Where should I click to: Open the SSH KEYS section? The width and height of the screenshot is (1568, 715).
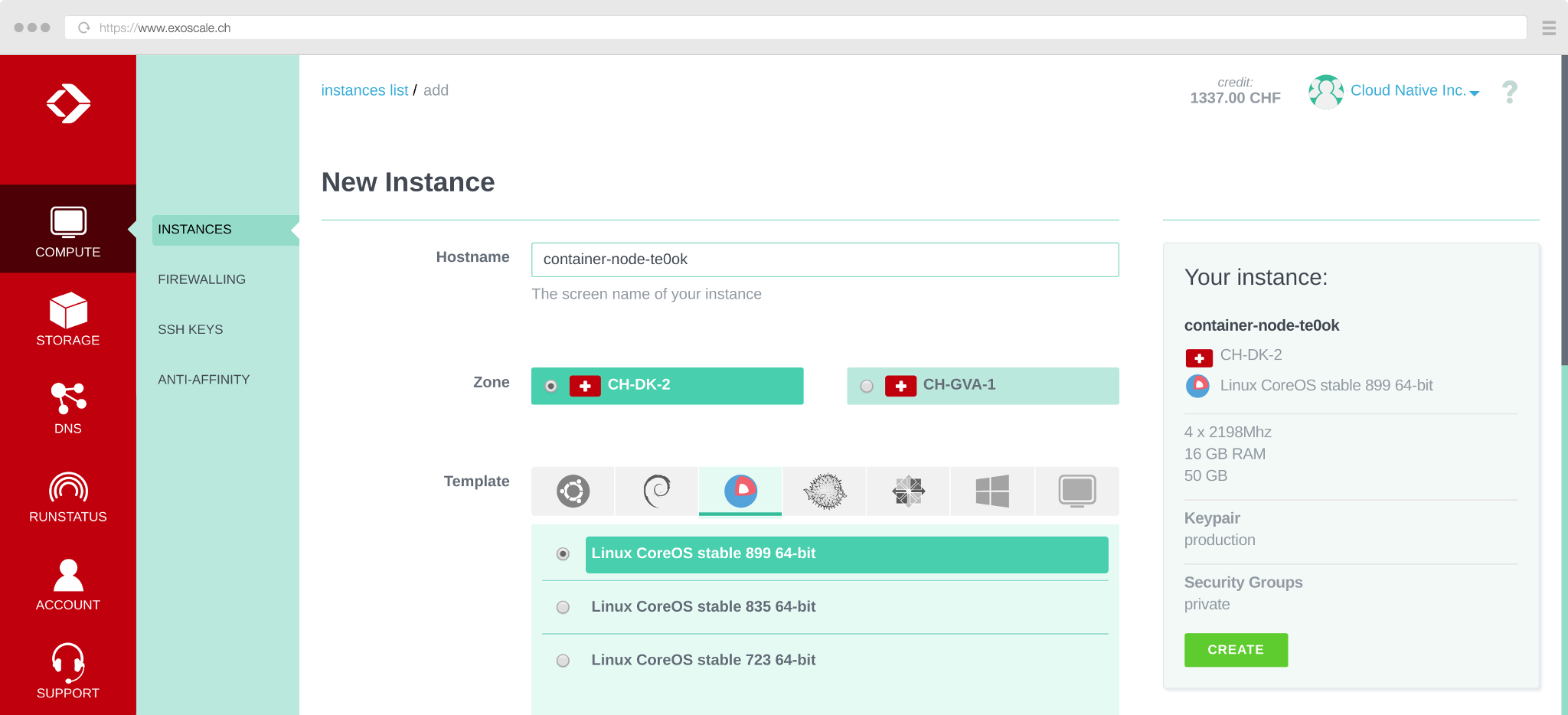191,329
